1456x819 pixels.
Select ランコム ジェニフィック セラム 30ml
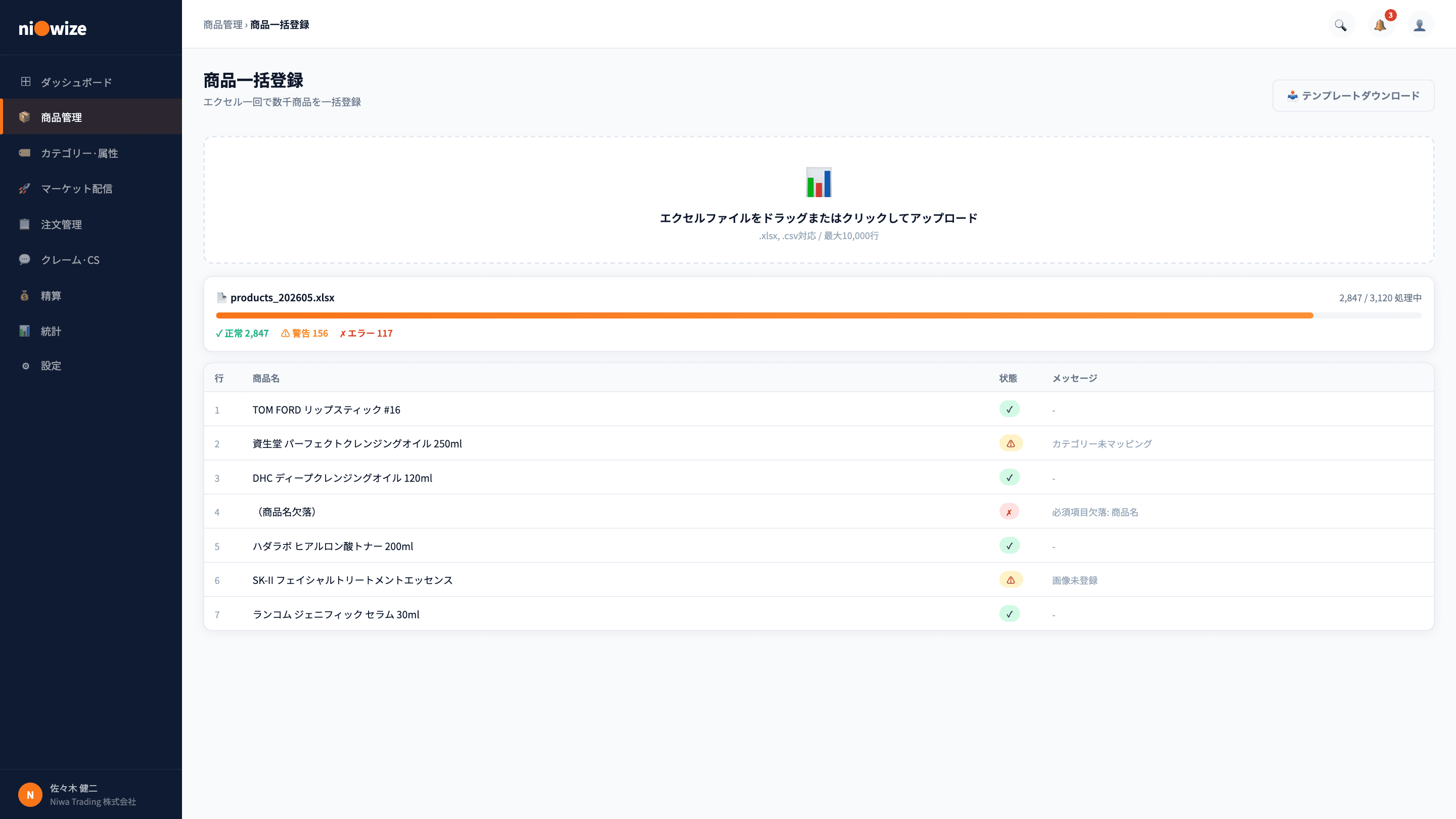point(336,614)
